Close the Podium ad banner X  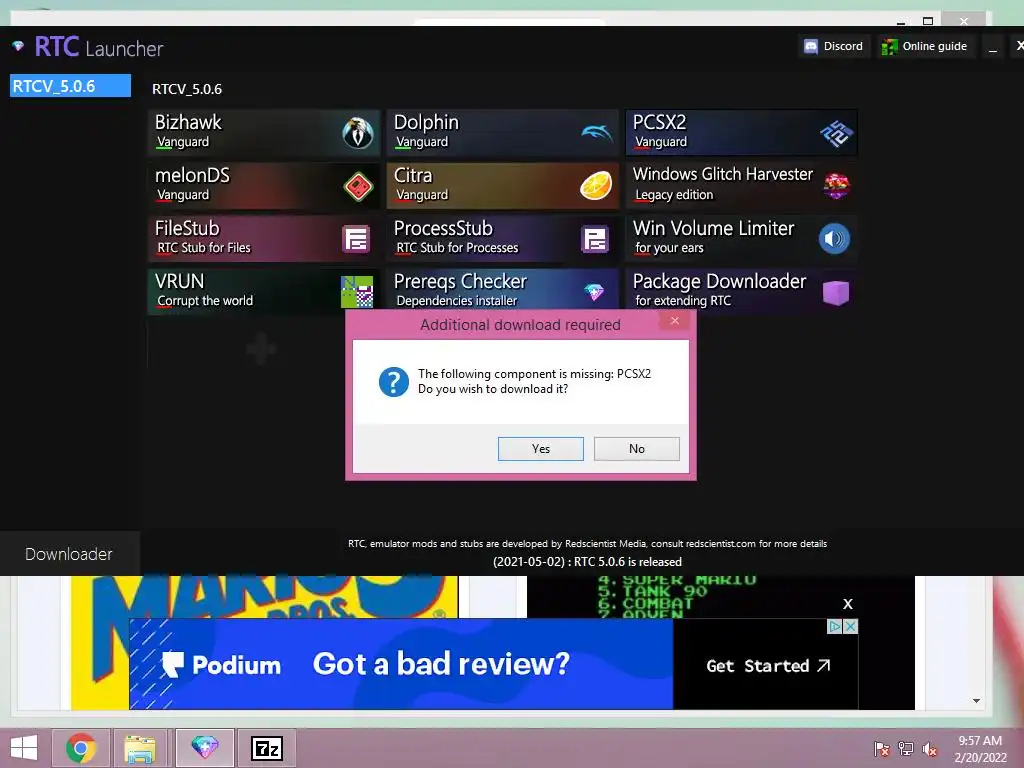pos(850,626)
